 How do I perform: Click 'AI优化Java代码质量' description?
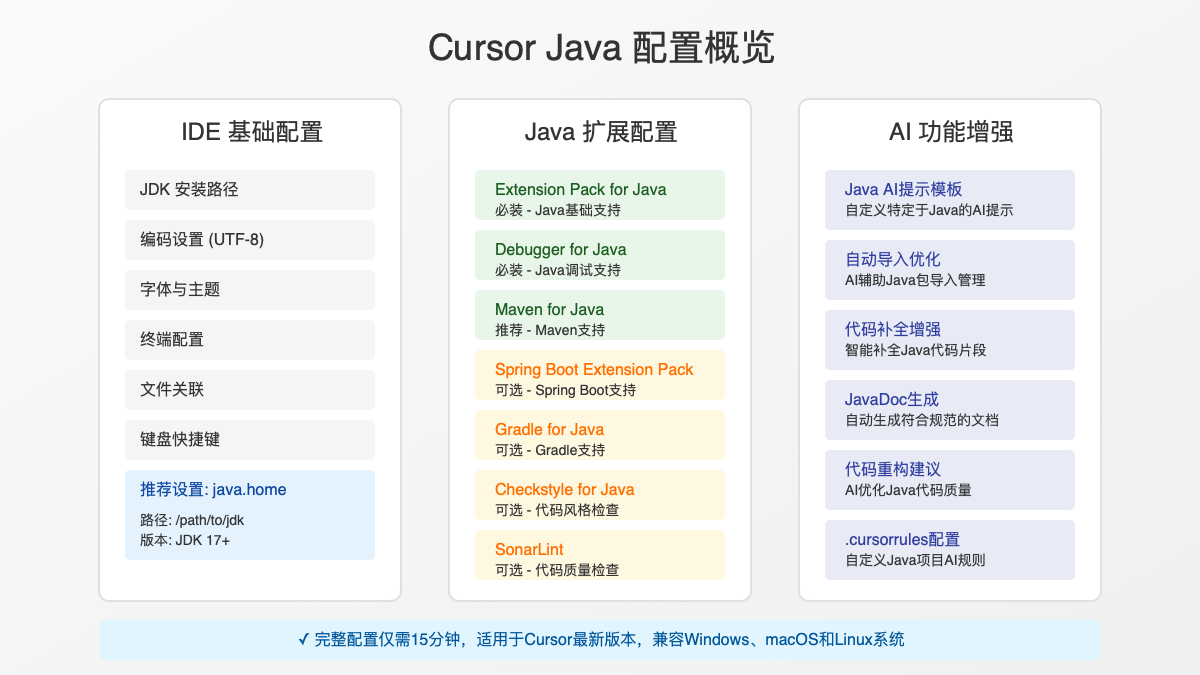pos(908,490)
